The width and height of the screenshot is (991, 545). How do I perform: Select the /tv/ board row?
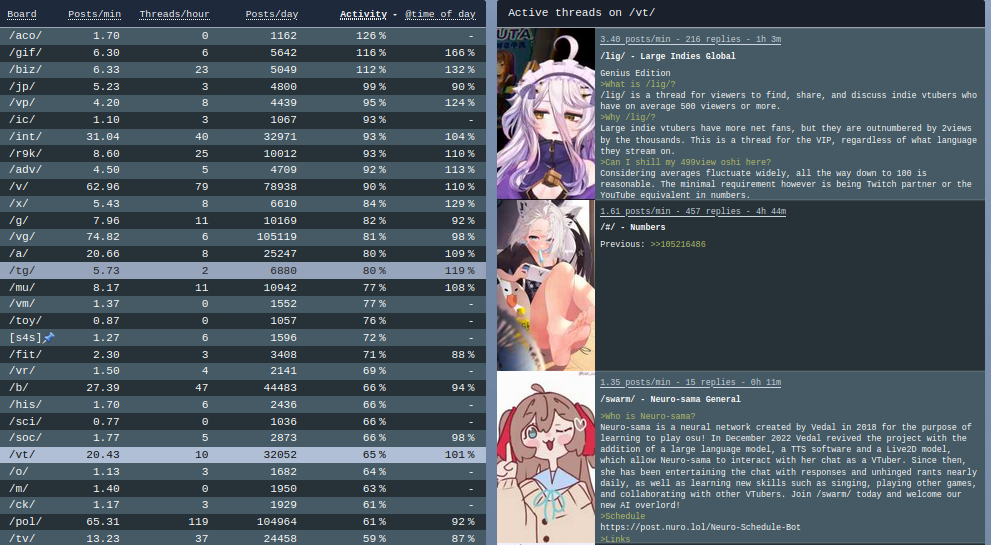point(243,538)
